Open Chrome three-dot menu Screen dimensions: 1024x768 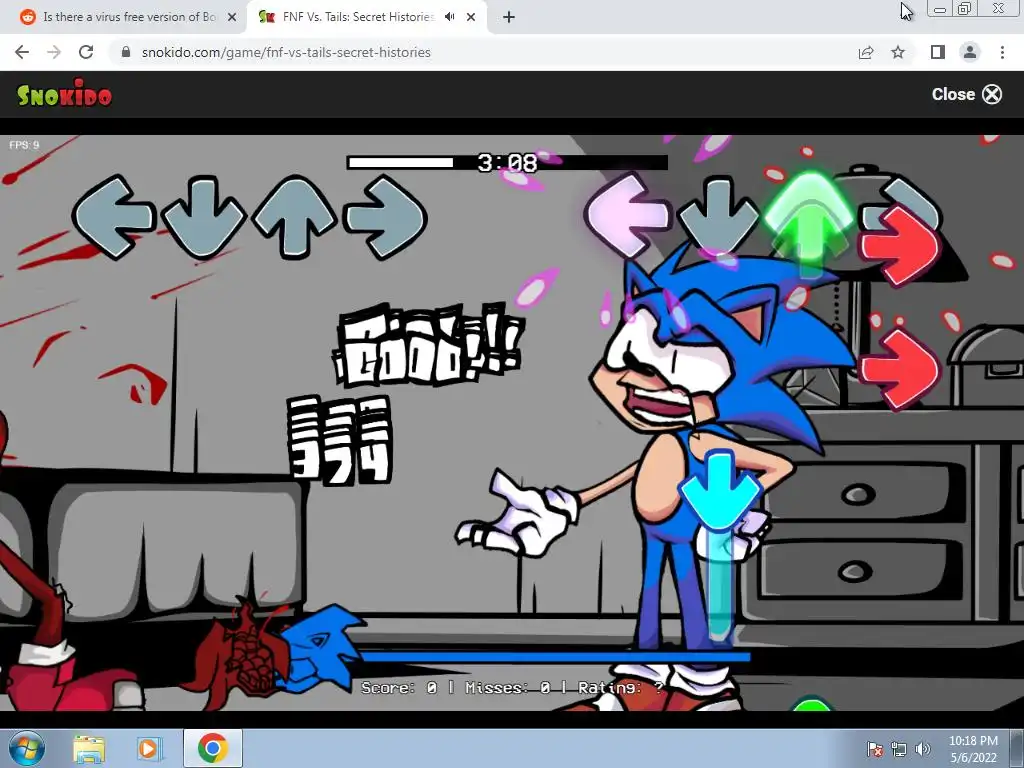(1002, 52)
